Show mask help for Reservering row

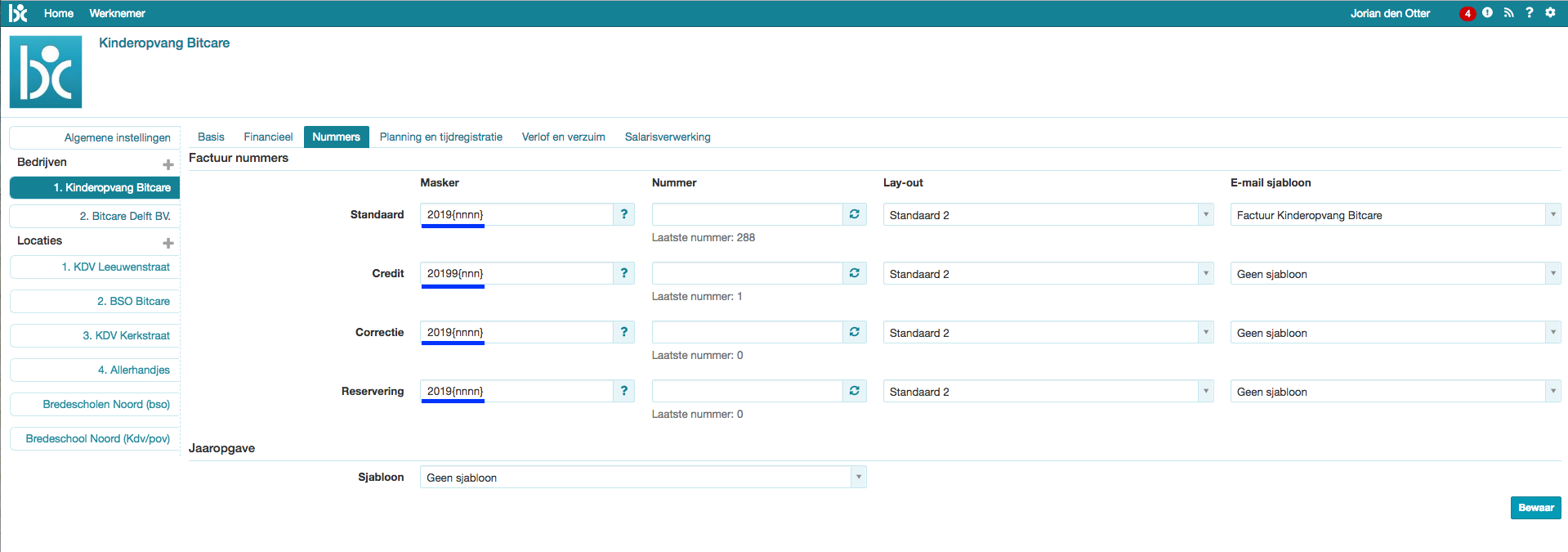tap(624, 391)
